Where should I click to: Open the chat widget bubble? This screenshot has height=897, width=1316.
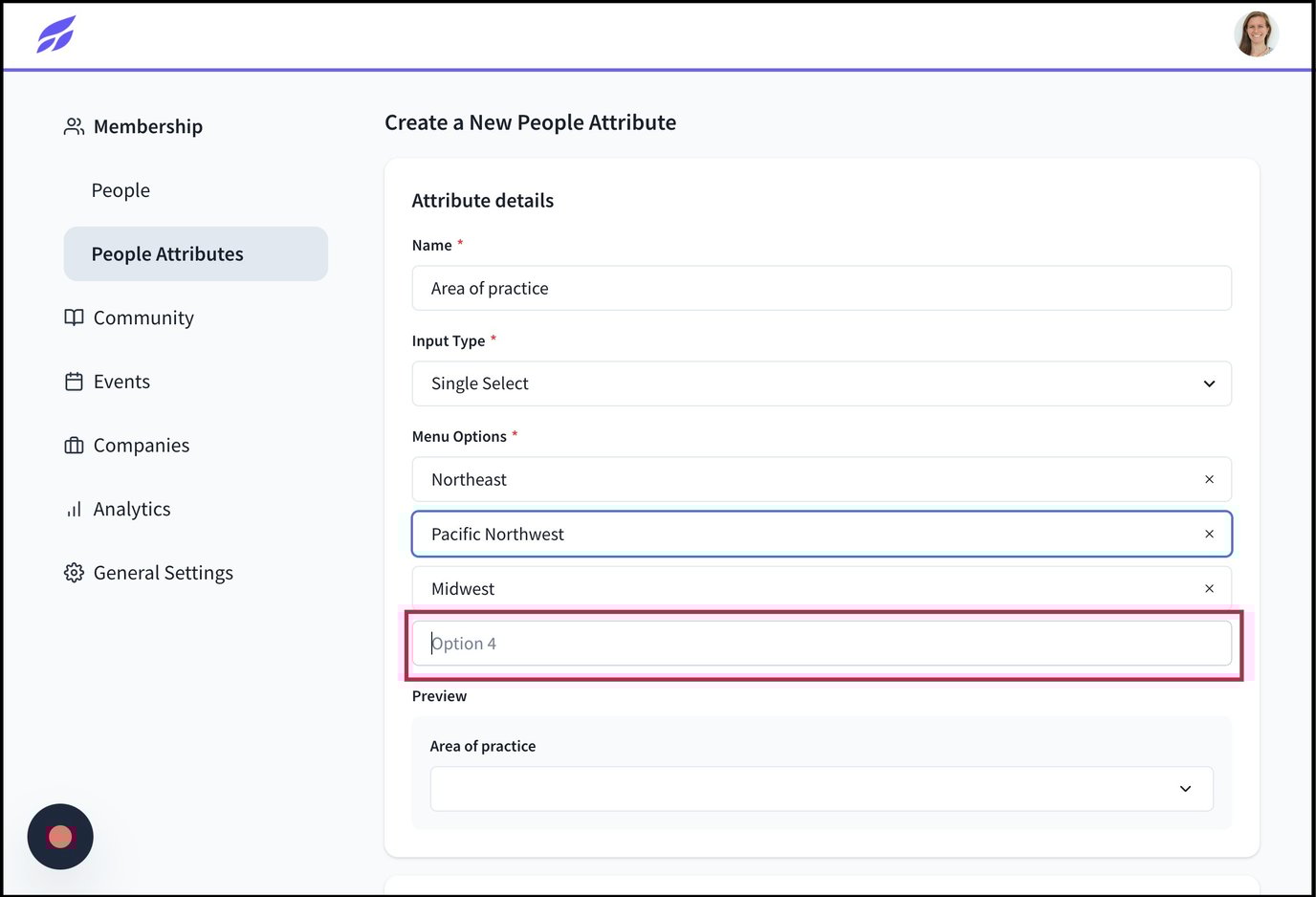59,836
